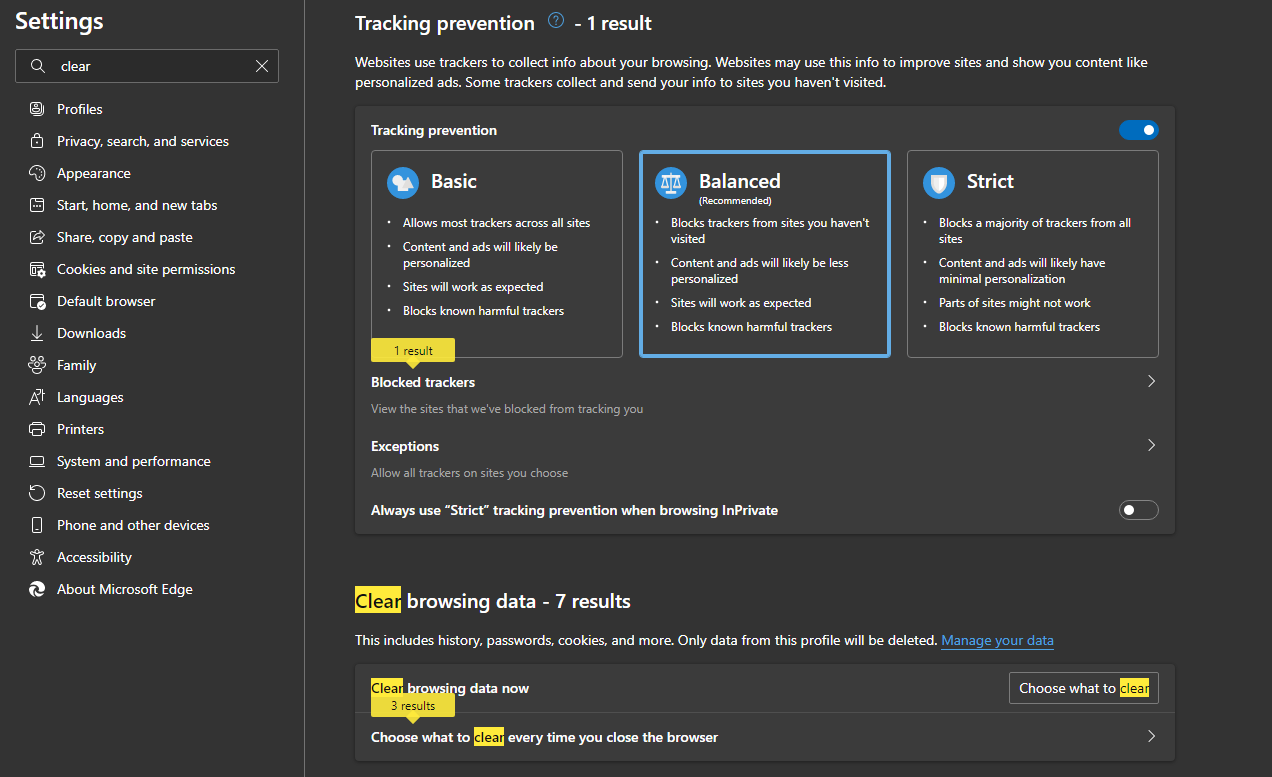Click the Profiles icon in sidebar
The height and width of the screenshot is (777, 1272).
click(37, 109)
